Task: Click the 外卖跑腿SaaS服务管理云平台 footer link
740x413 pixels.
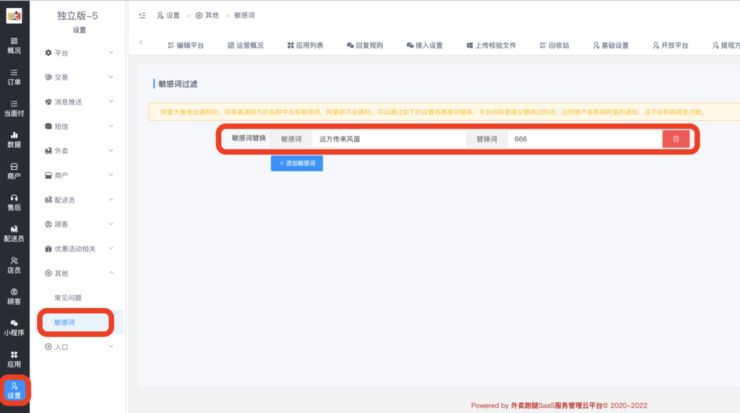Action: click(556, 405)
